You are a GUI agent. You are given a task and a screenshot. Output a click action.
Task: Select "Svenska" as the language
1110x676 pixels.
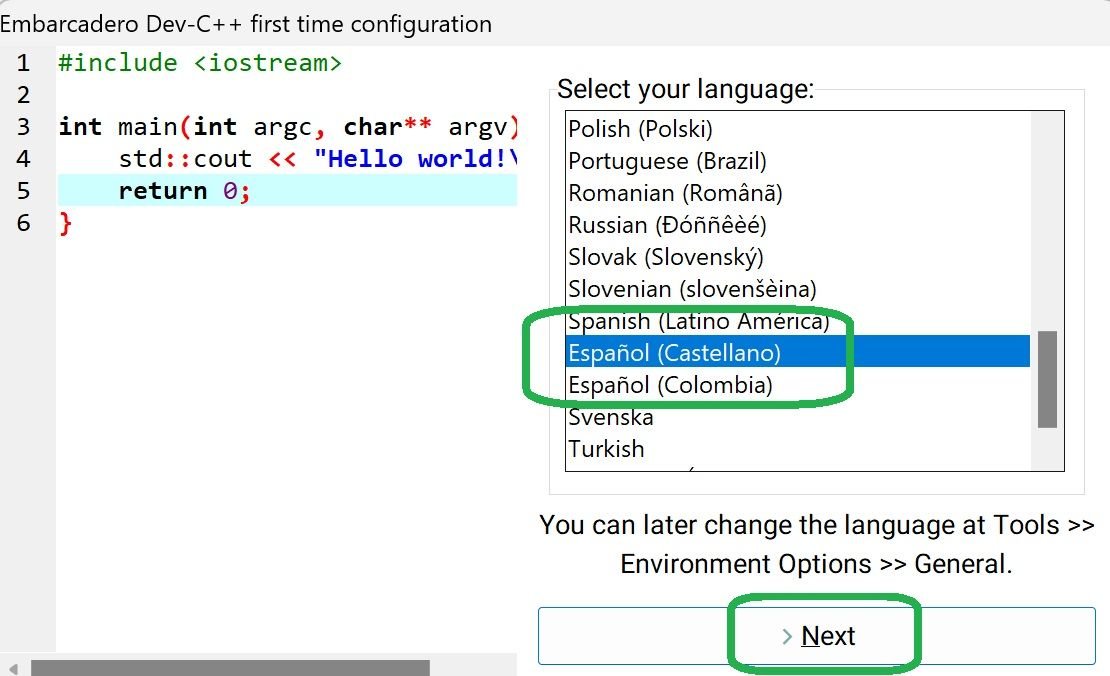[611, 416]
